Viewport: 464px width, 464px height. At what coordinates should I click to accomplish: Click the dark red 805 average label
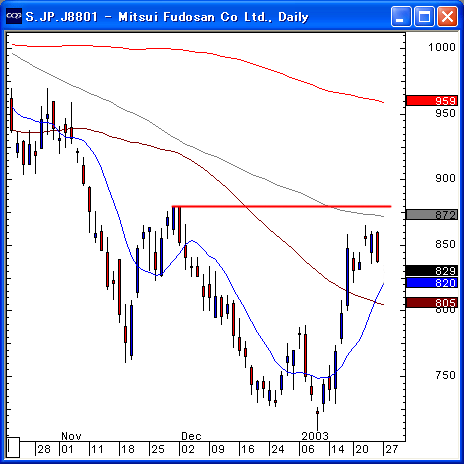pos(432,303)
